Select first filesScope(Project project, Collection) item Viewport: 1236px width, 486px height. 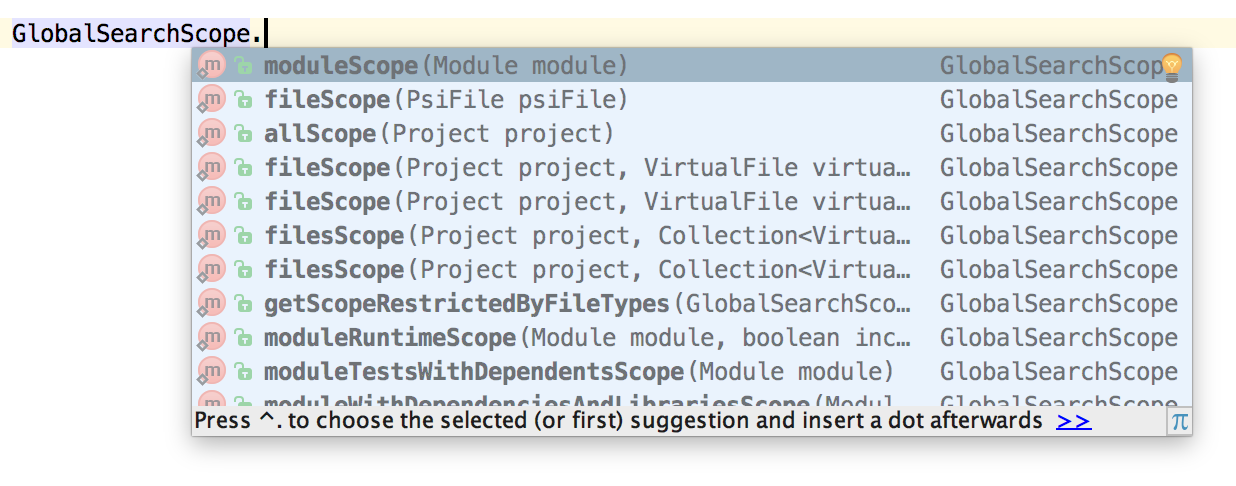[691, 236]
